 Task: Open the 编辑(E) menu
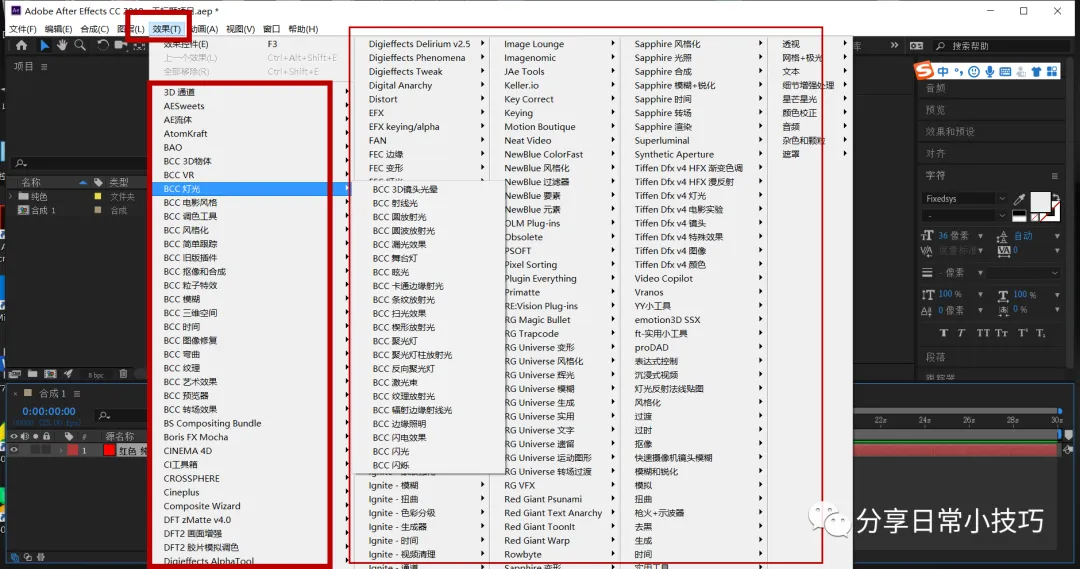58,29
